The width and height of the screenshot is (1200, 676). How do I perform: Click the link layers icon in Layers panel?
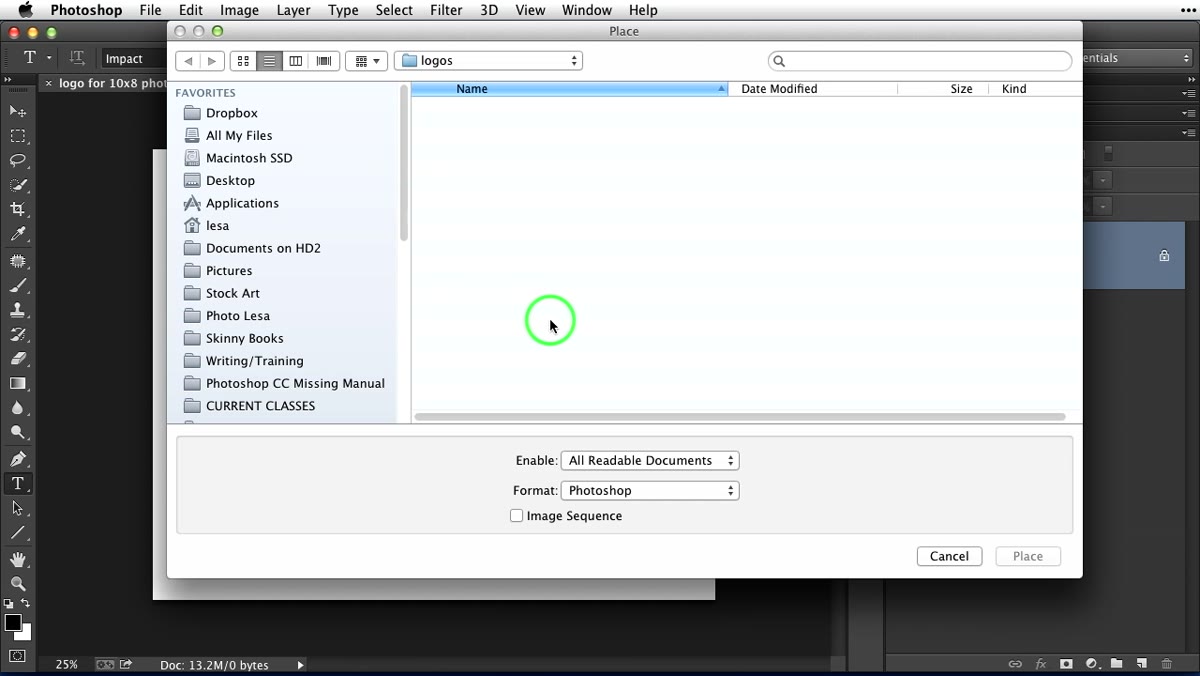tap(1015, 664)
